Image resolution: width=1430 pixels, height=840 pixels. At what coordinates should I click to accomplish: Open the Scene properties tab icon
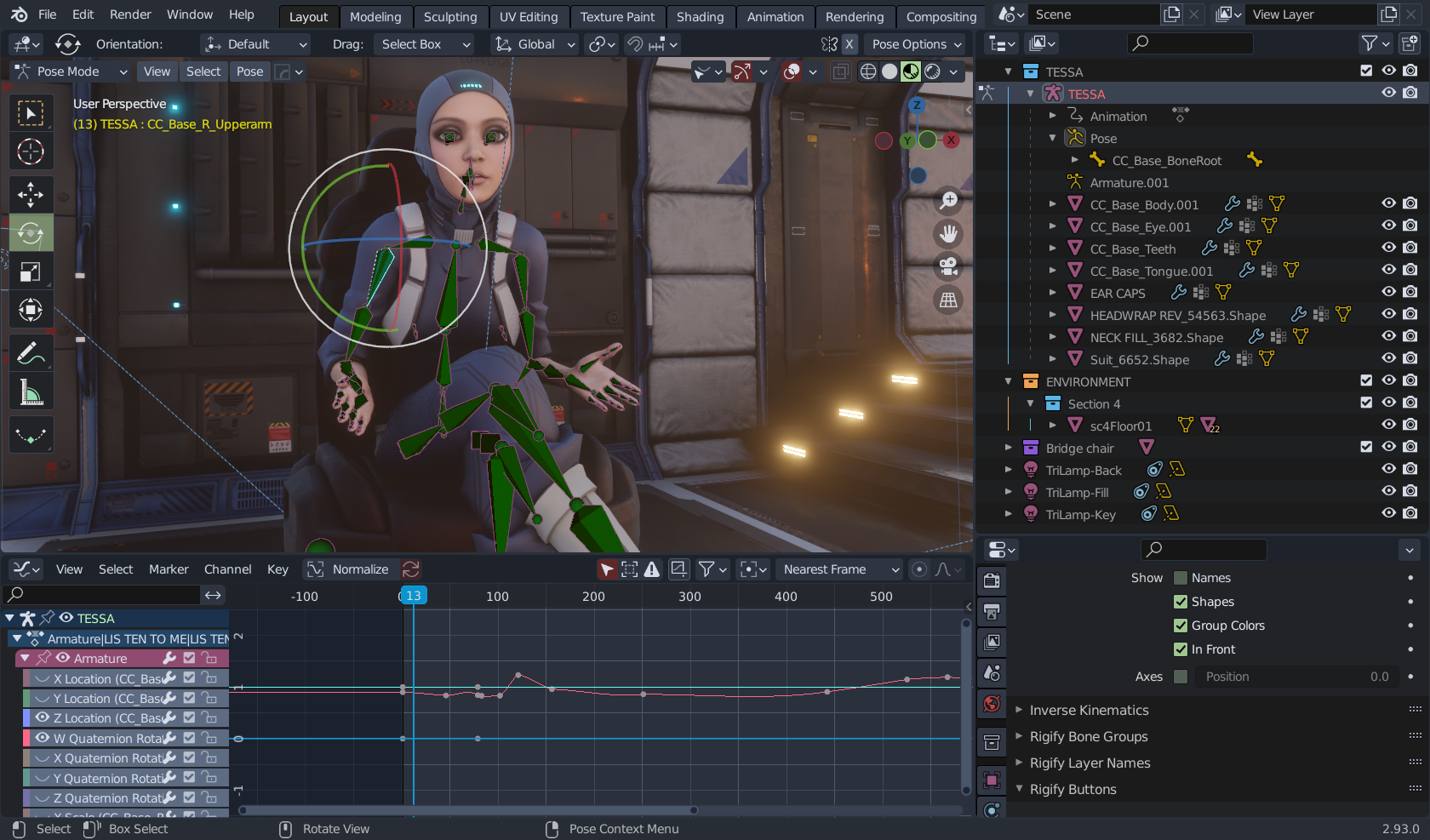click(x=992, y=672)
